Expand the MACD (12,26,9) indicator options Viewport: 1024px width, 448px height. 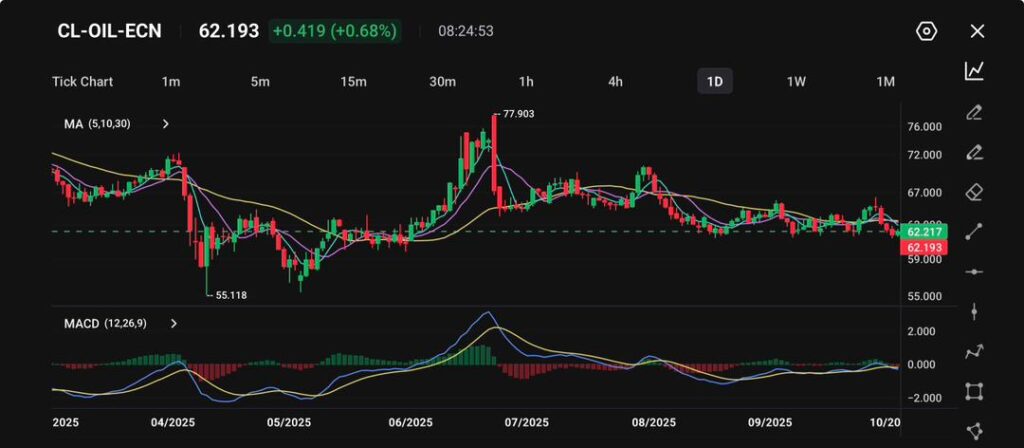(174, 324)
